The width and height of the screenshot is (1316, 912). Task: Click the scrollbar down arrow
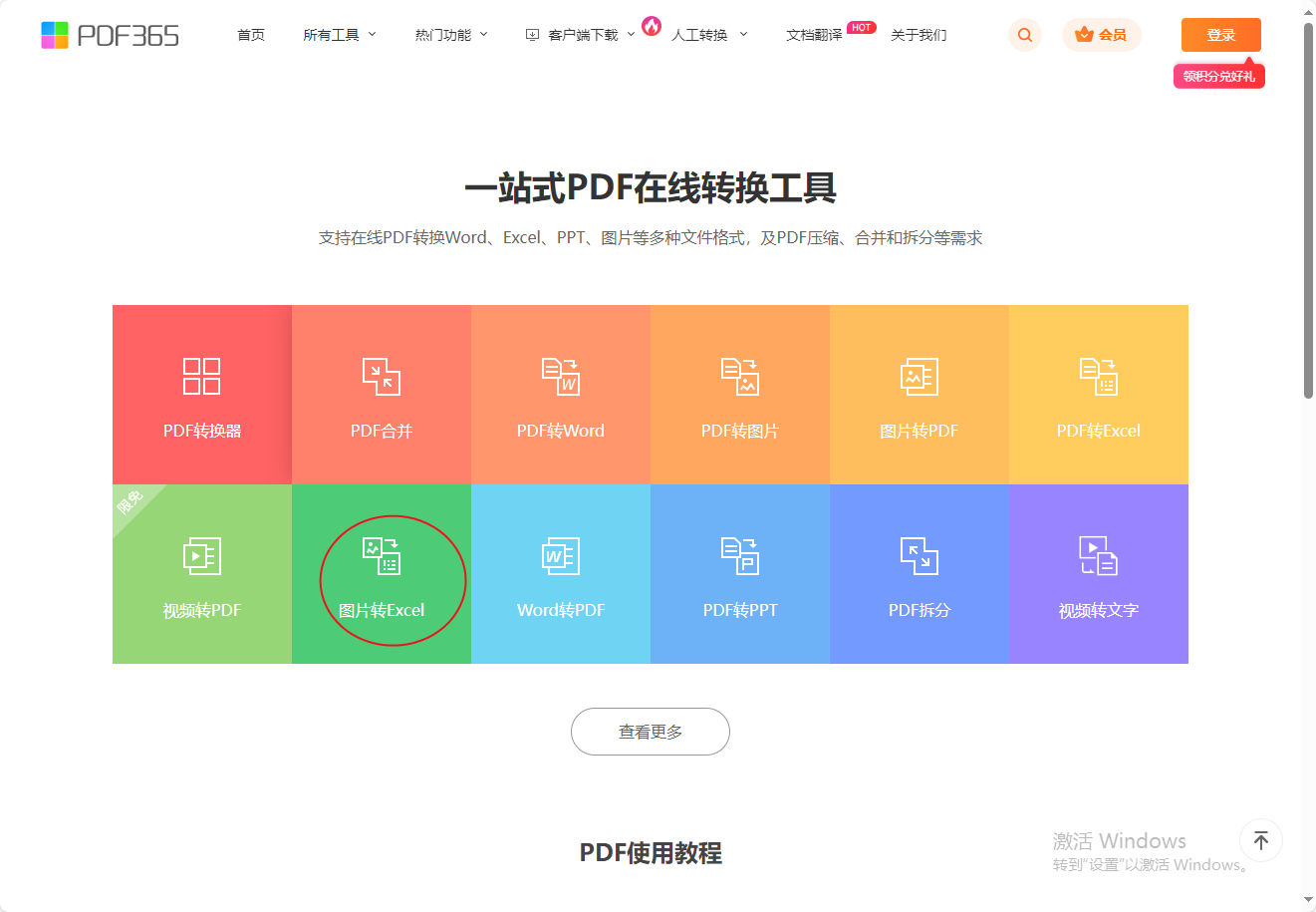tap(1308, 902)
